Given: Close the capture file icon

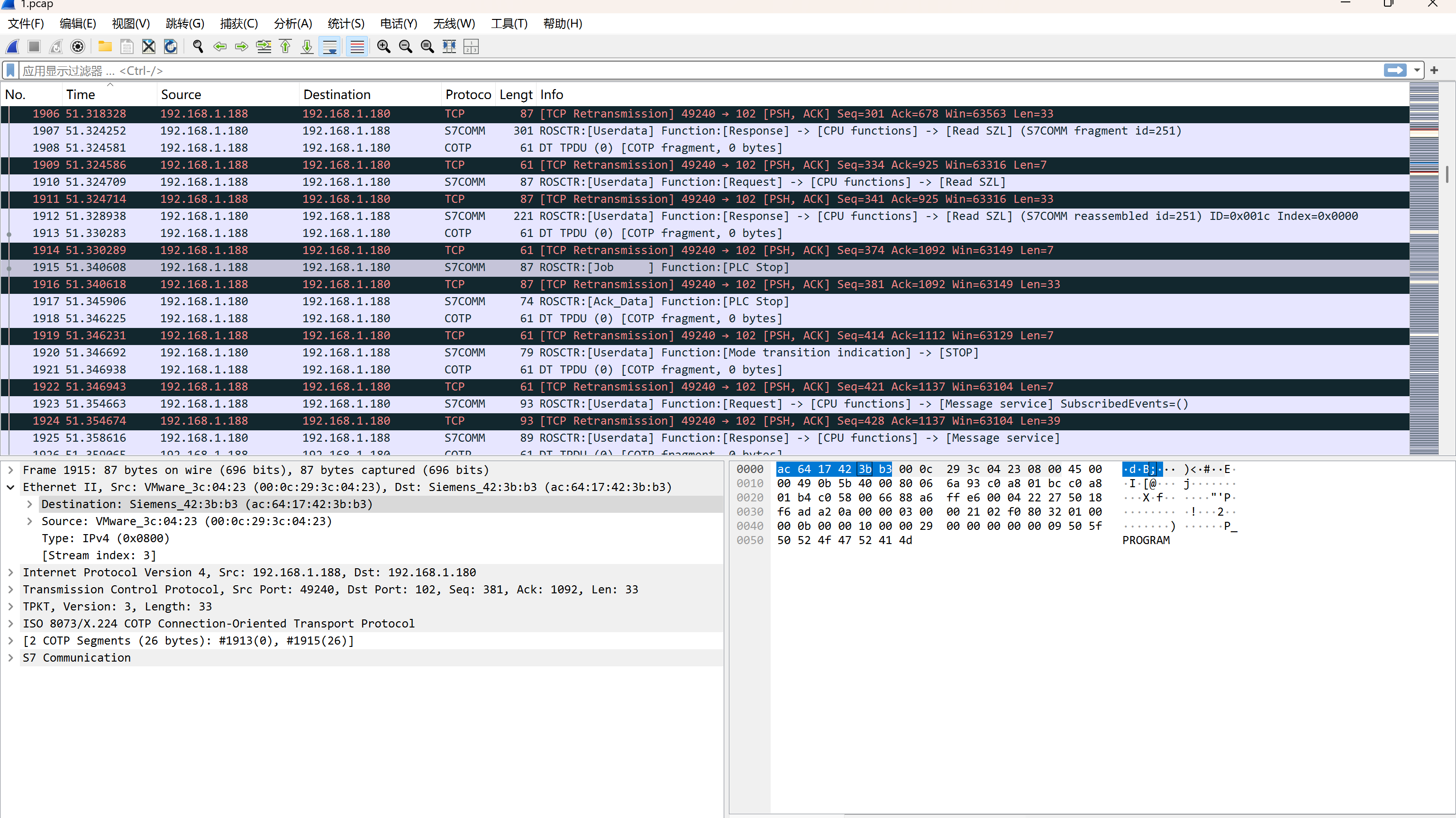Looking at the screenshot, I should (149, 46).
